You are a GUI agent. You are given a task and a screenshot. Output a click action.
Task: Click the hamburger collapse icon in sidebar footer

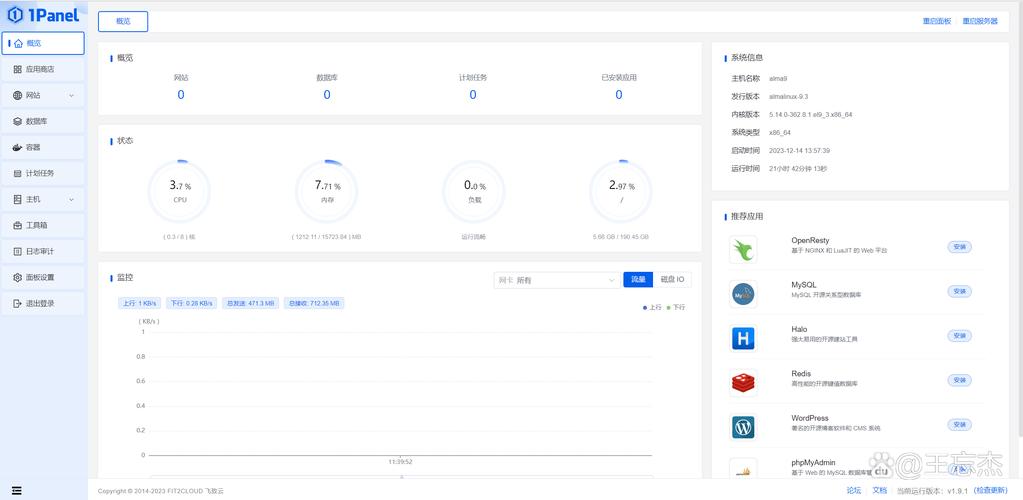coord(15,490)
